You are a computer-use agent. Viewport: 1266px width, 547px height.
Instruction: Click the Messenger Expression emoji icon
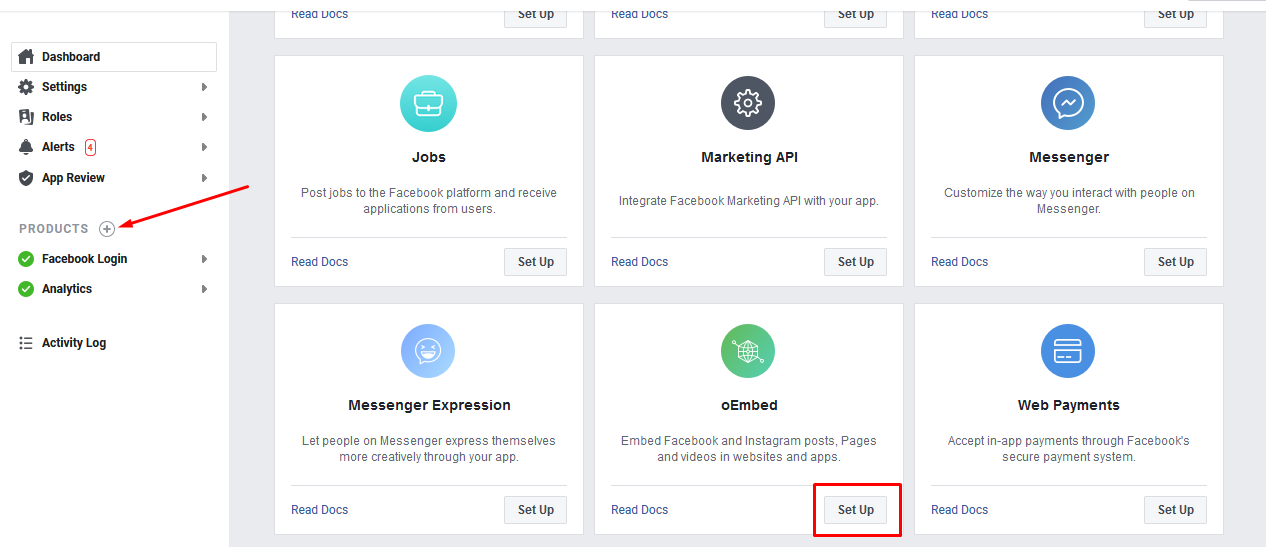tap(428, 352)
